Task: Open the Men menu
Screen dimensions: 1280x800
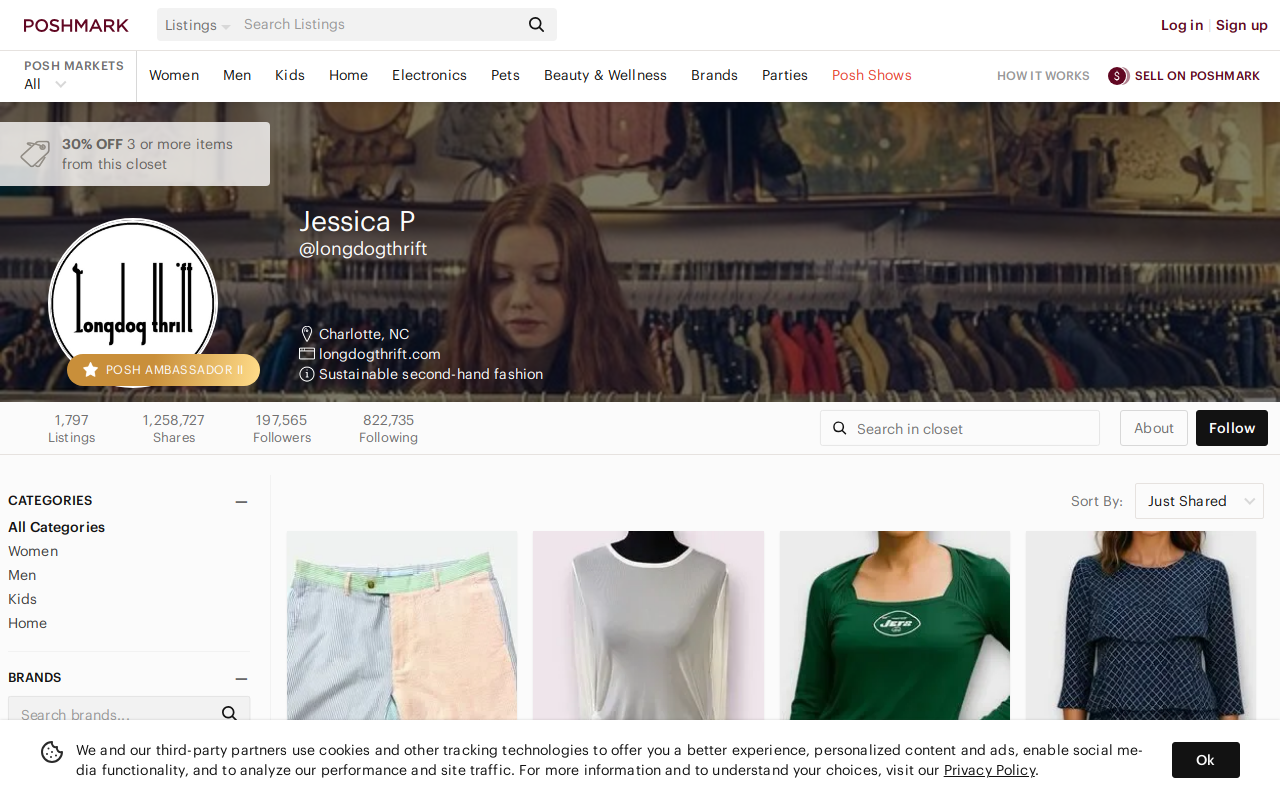Action: (x=237, y=75)
